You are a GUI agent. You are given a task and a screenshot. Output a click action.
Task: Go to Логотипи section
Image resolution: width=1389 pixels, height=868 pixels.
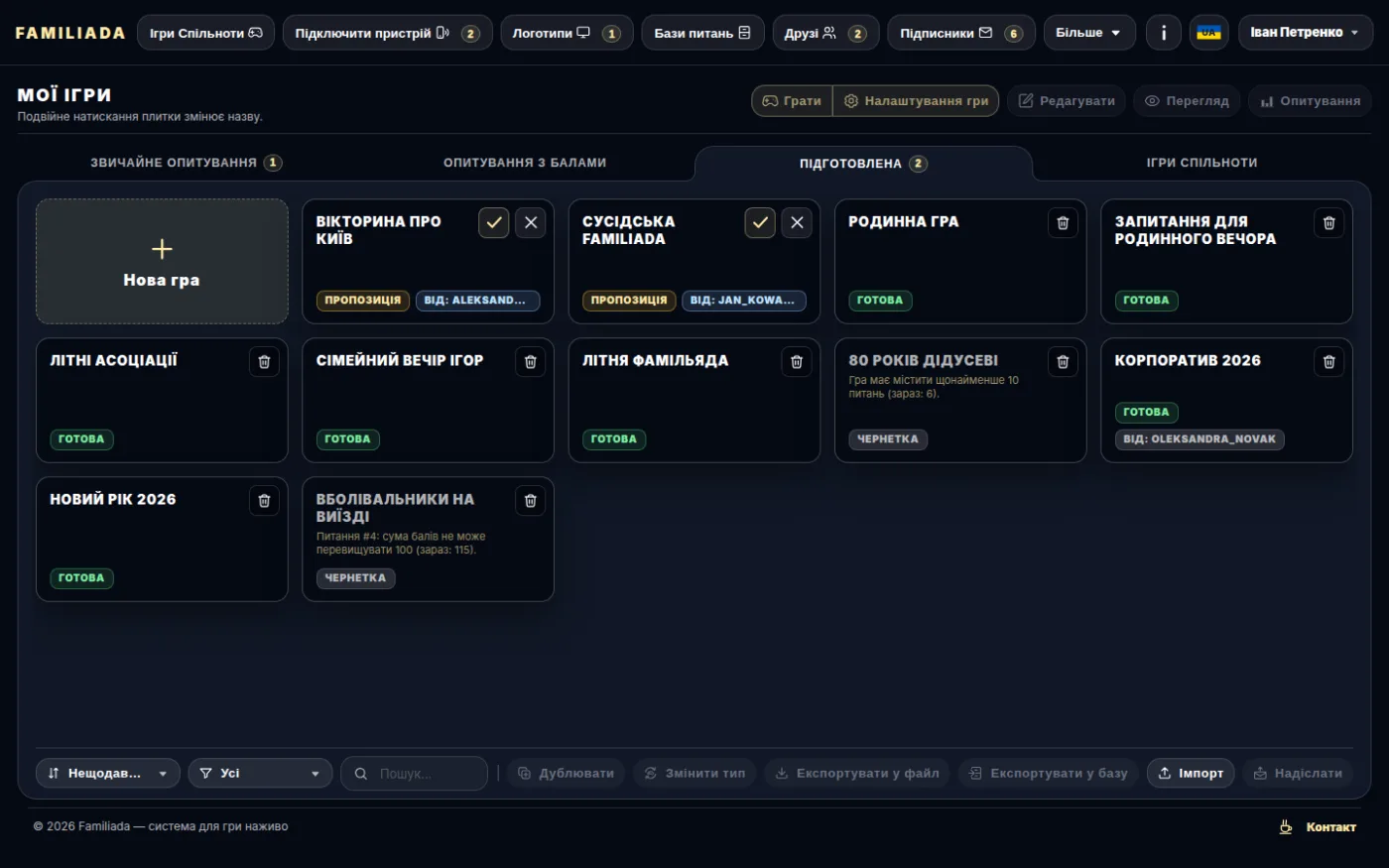click(567, 33)
